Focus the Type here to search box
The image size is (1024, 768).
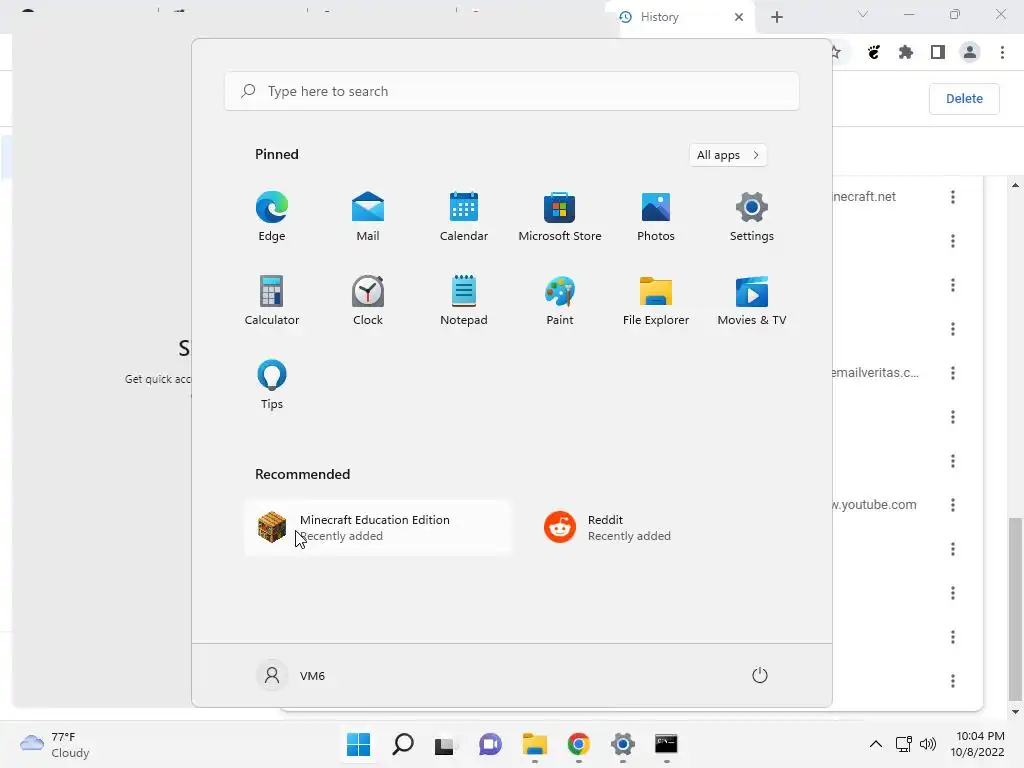512,91
